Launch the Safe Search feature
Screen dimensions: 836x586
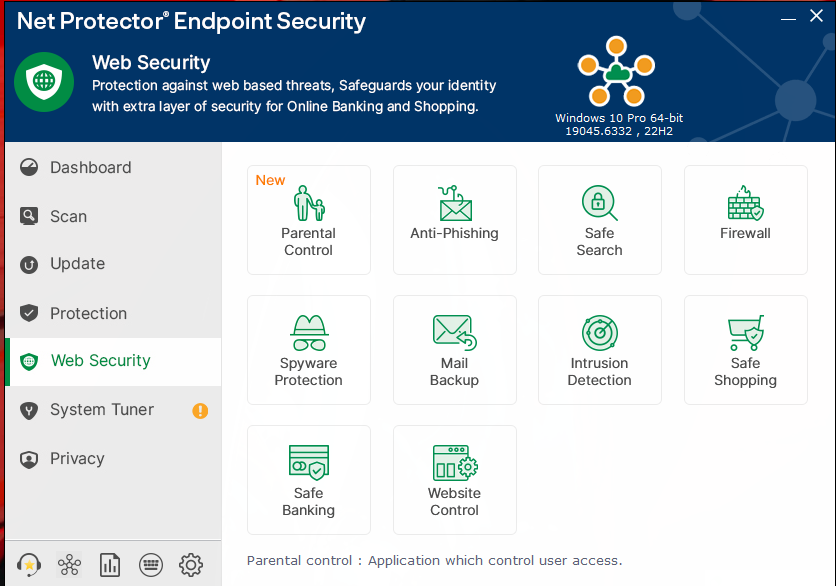tap(599, 220)
